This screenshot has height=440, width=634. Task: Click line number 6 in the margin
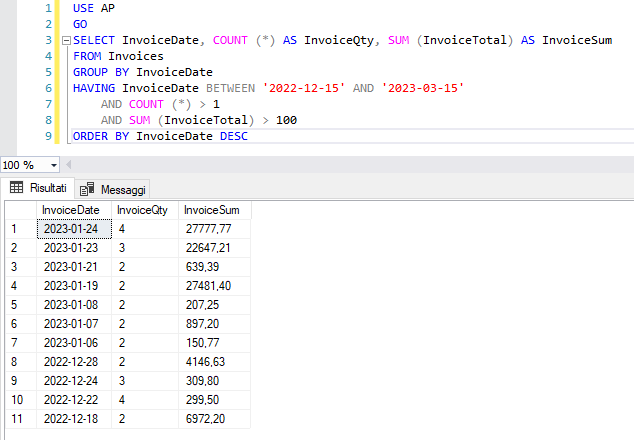(49, 88)
